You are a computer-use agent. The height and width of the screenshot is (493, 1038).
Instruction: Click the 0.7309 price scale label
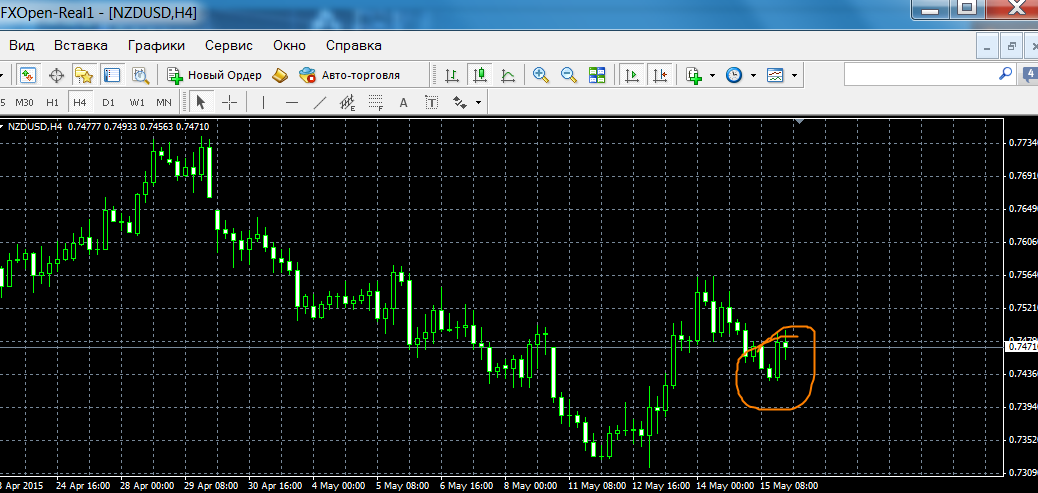[1023, 472]
